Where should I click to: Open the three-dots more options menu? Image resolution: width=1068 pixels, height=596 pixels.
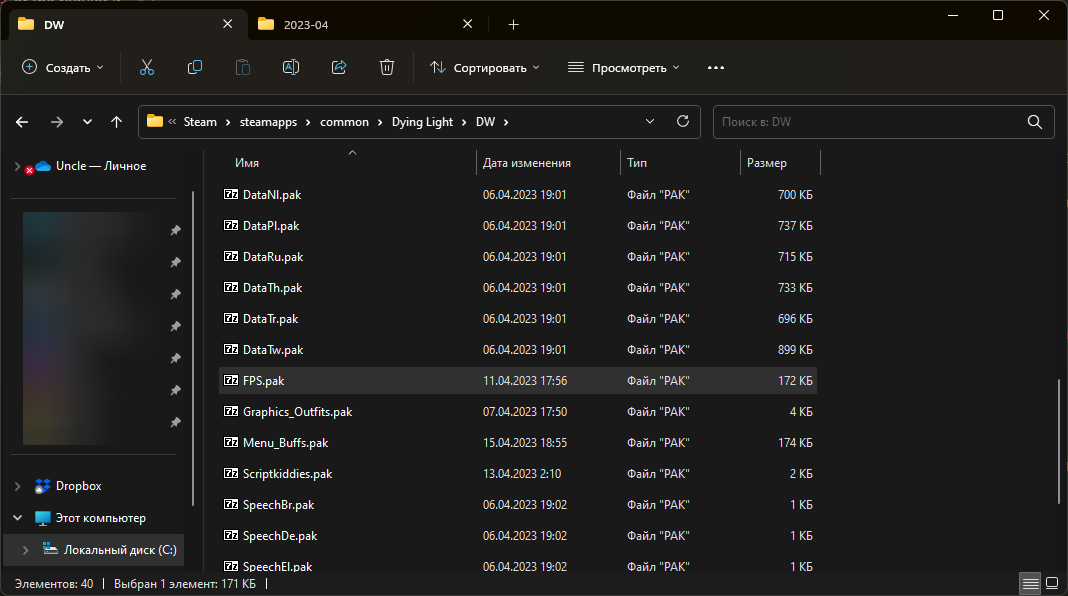[x=716, y=67]
